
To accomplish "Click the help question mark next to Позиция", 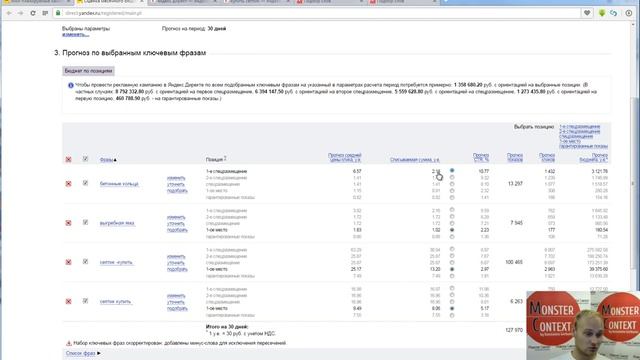I will click(225, 158).
